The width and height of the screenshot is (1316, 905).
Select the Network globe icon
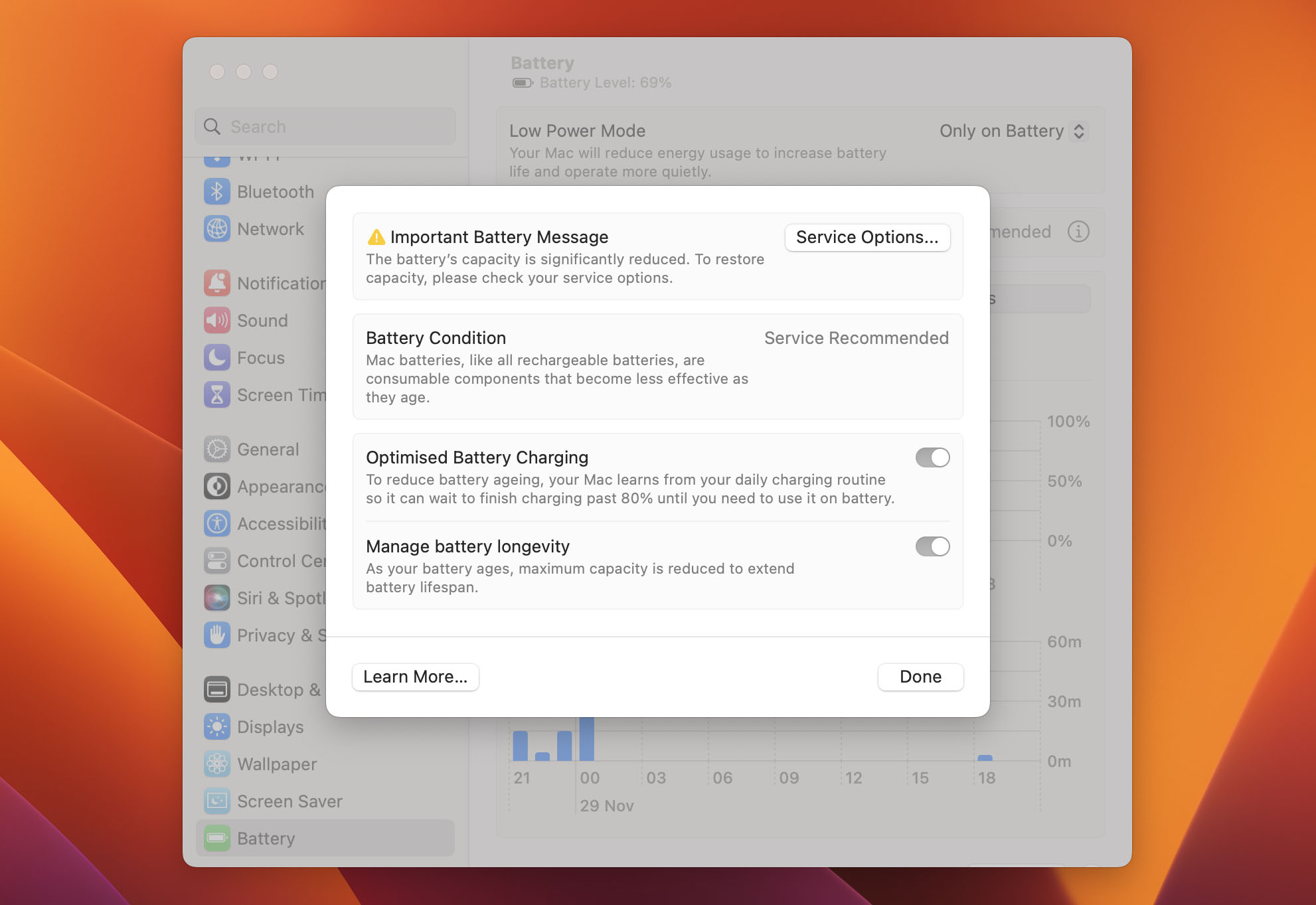click(x=217, y=229)
